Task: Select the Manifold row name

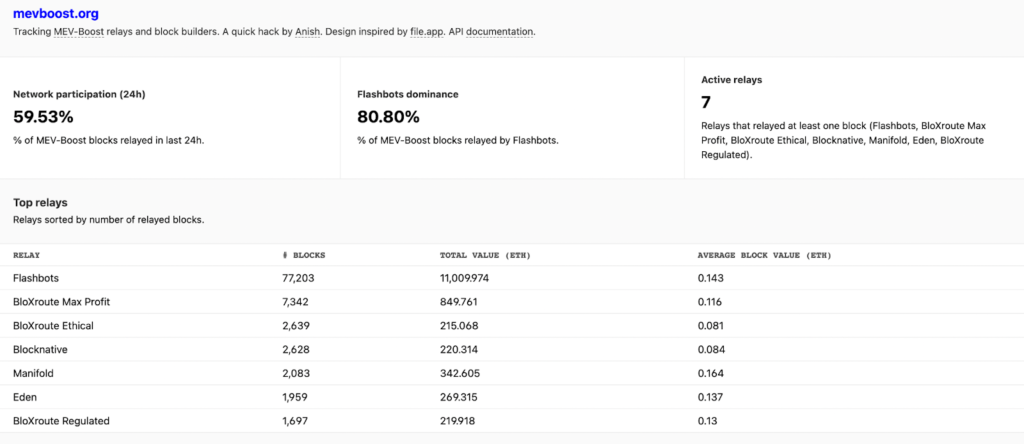Action: (x=33, y=373)
